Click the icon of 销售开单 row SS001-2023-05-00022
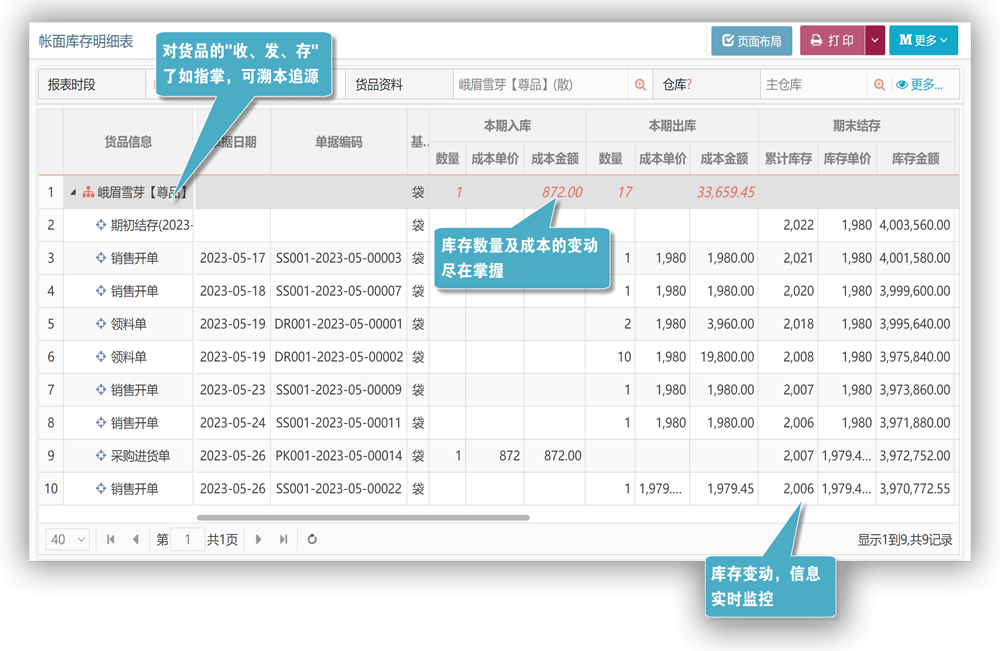1000x651 pixels. tap(101, 489)
